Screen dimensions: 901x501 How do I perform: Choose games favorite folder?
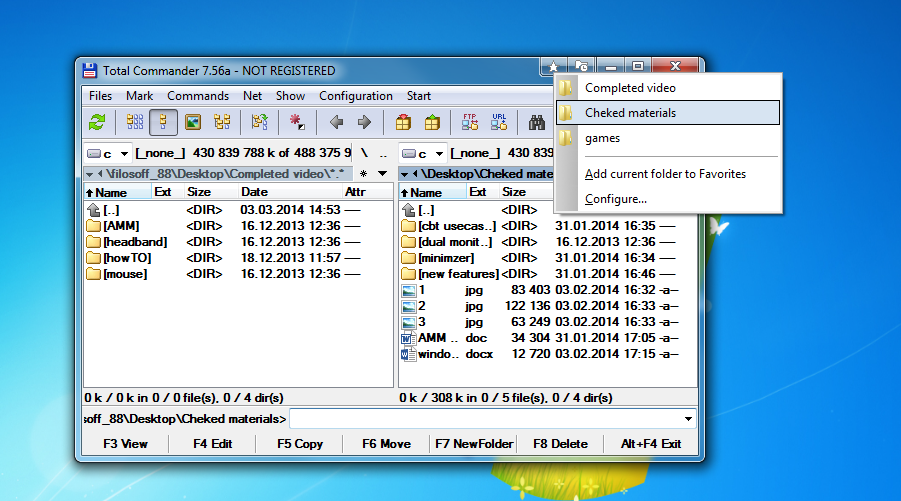668,138
